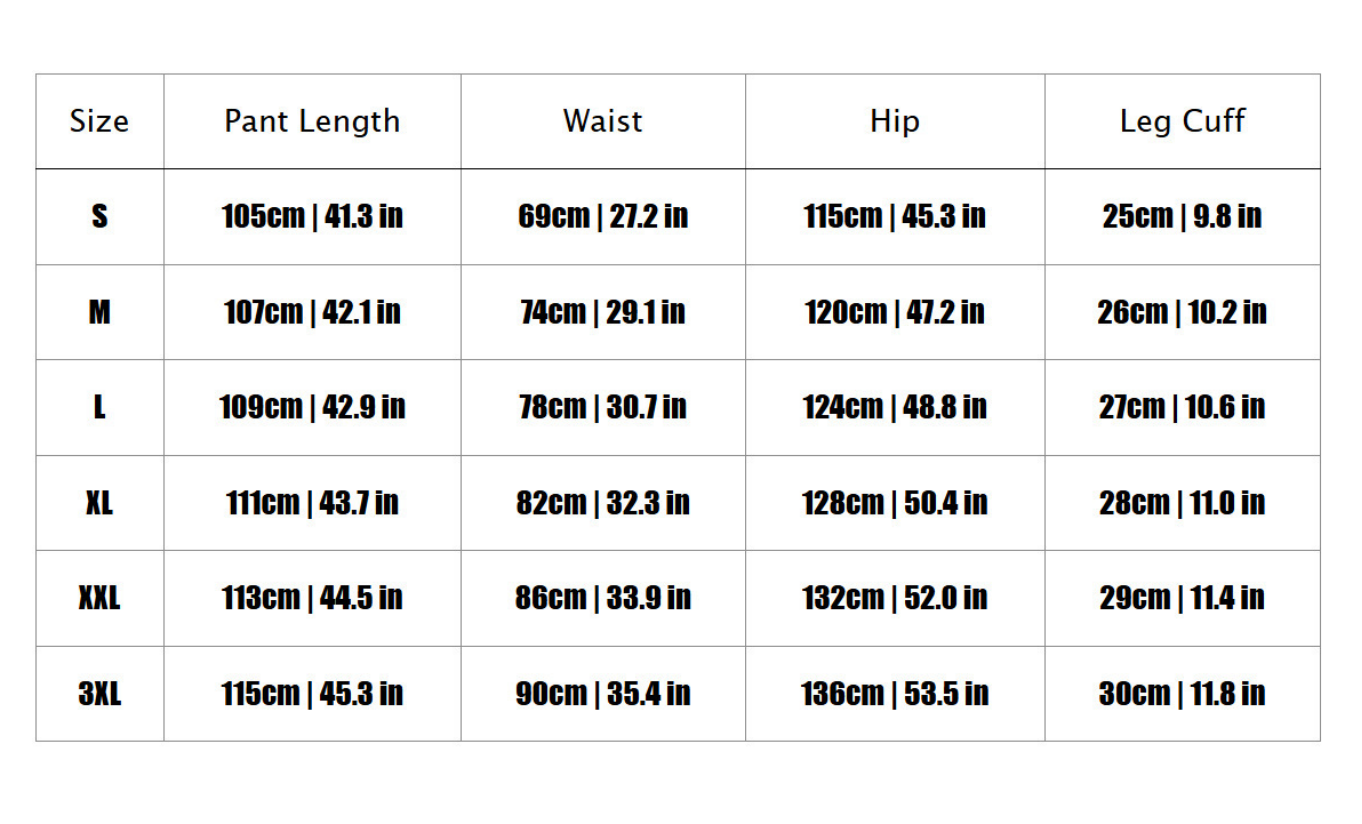The height and width of the screenshot is (824, 1362).
Task: Select the 3XL size row label
Action: coord(99,693)
